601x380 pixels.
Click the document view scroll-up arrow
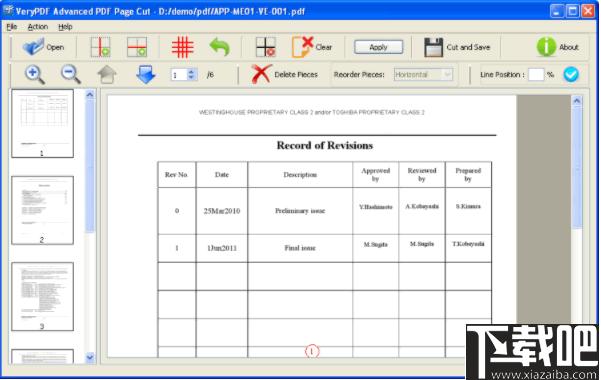point(577,101)
